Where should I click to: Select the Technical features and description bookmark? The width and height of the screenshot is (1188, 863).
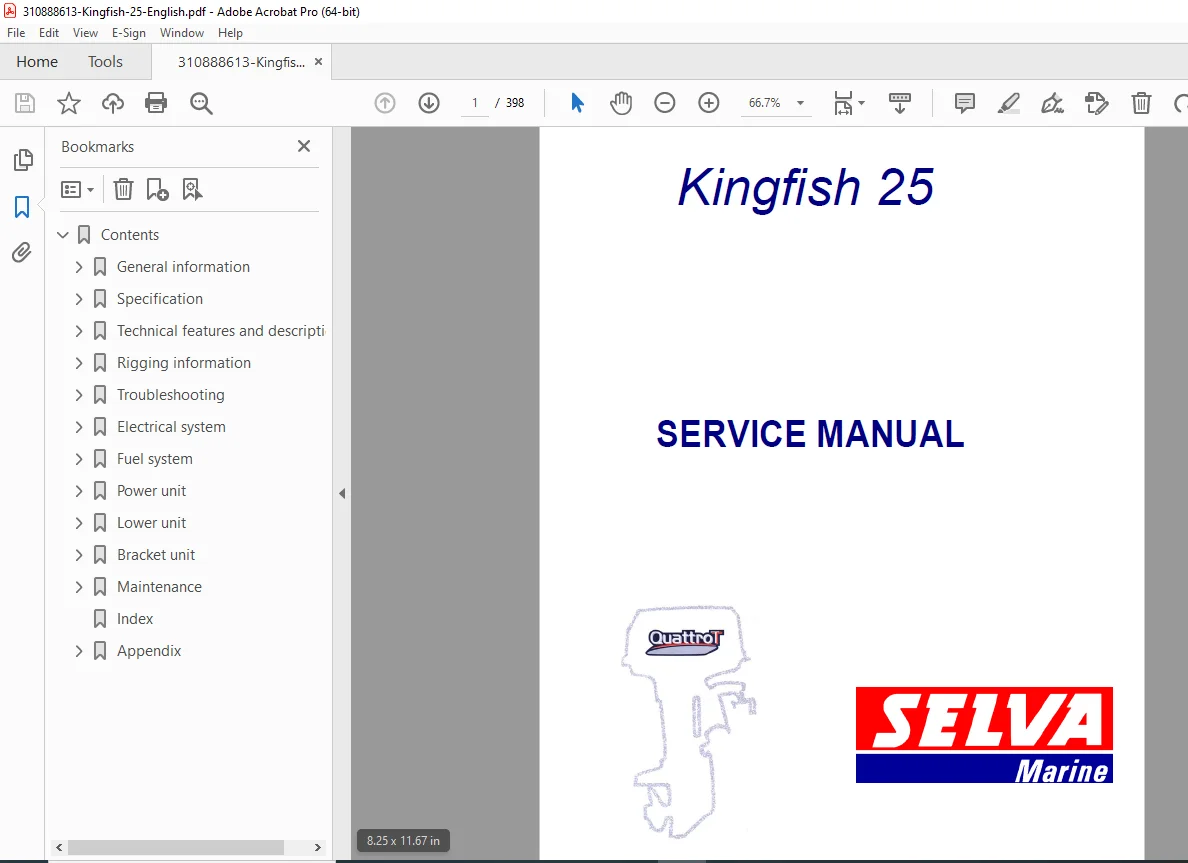220,331
